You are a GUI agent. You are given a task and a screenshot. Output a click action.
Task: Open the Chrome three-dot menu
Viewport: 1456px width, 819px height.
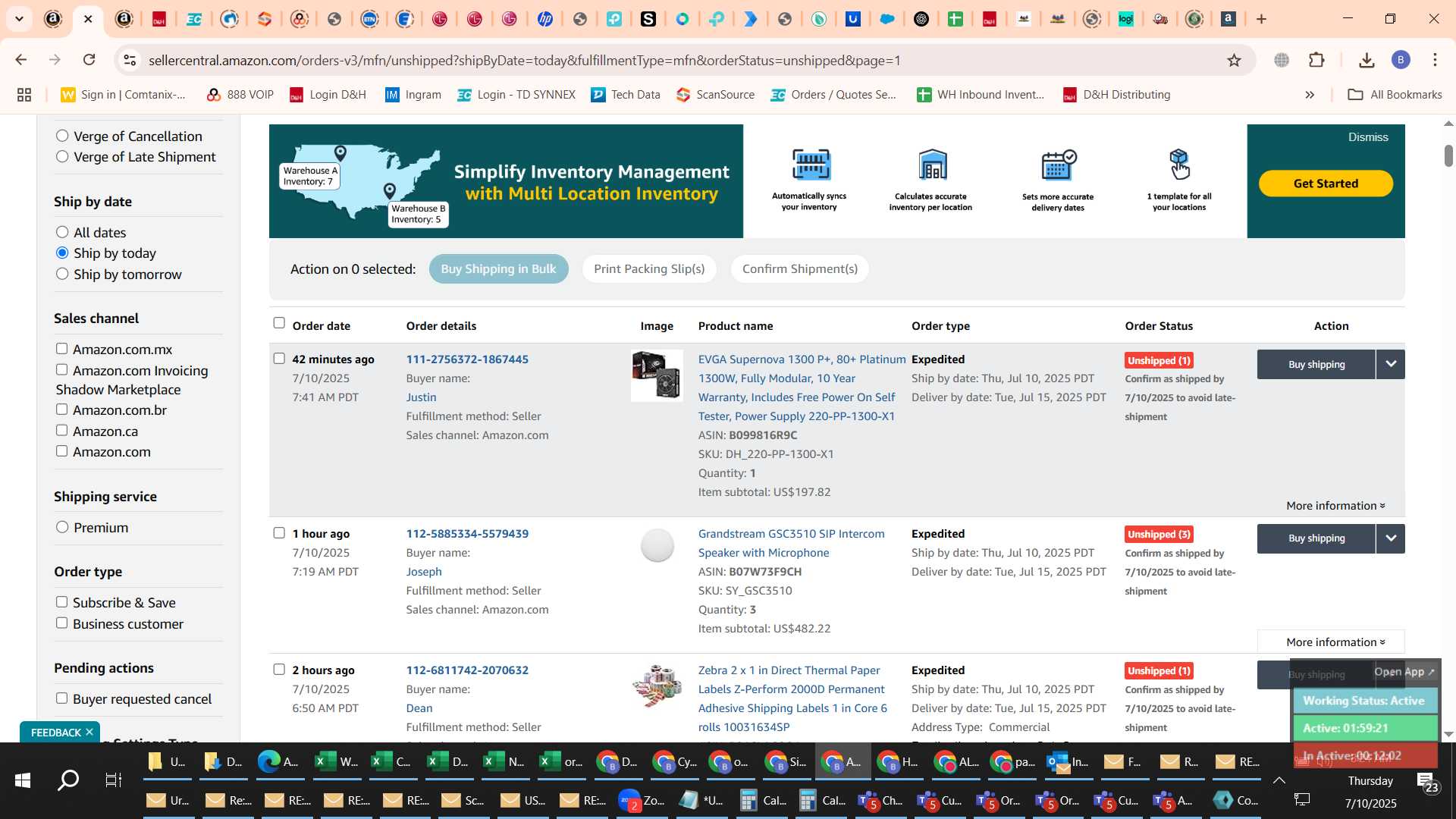[1435, 60]
